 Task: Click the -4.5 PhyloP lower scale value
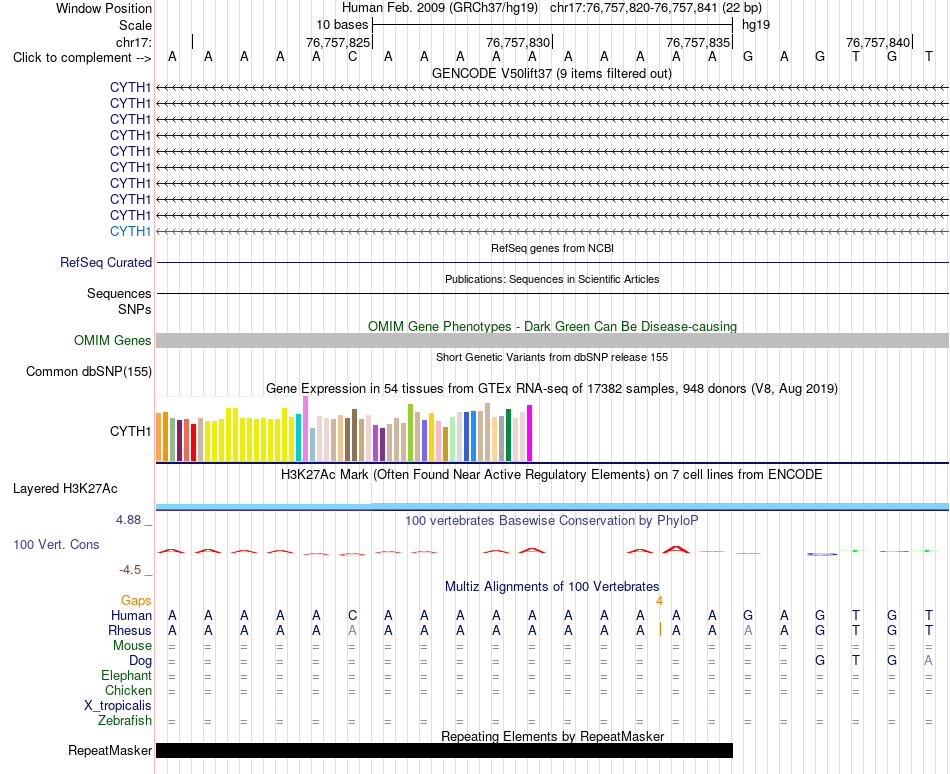pos(130,570)
